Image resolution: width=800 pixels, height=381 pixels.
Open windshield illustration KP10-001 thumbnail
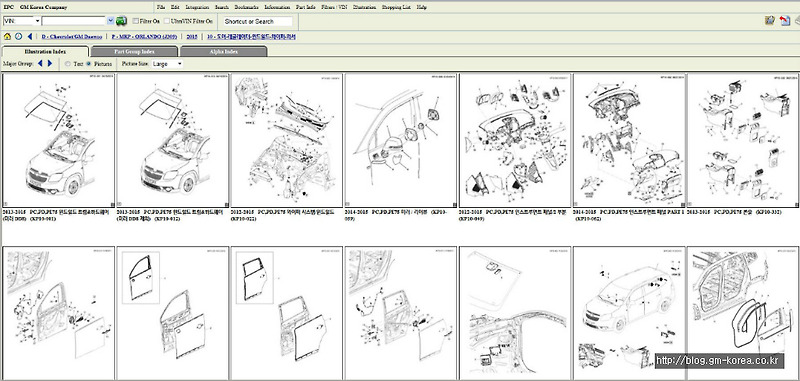coord(59,140)
